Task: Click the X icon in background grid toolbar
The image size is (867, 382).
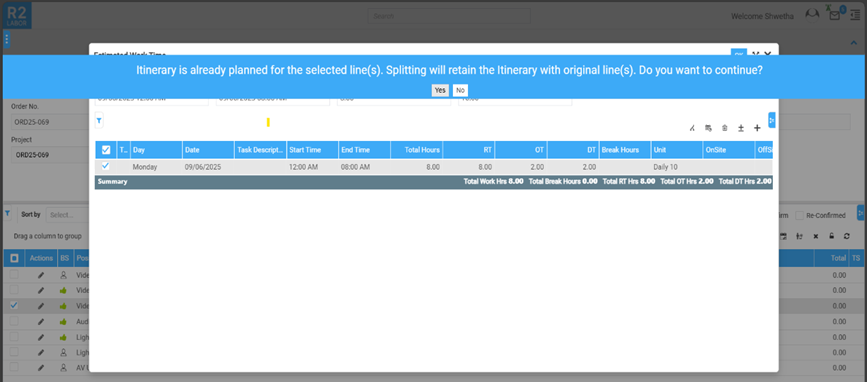Action: tap(816, 236)
